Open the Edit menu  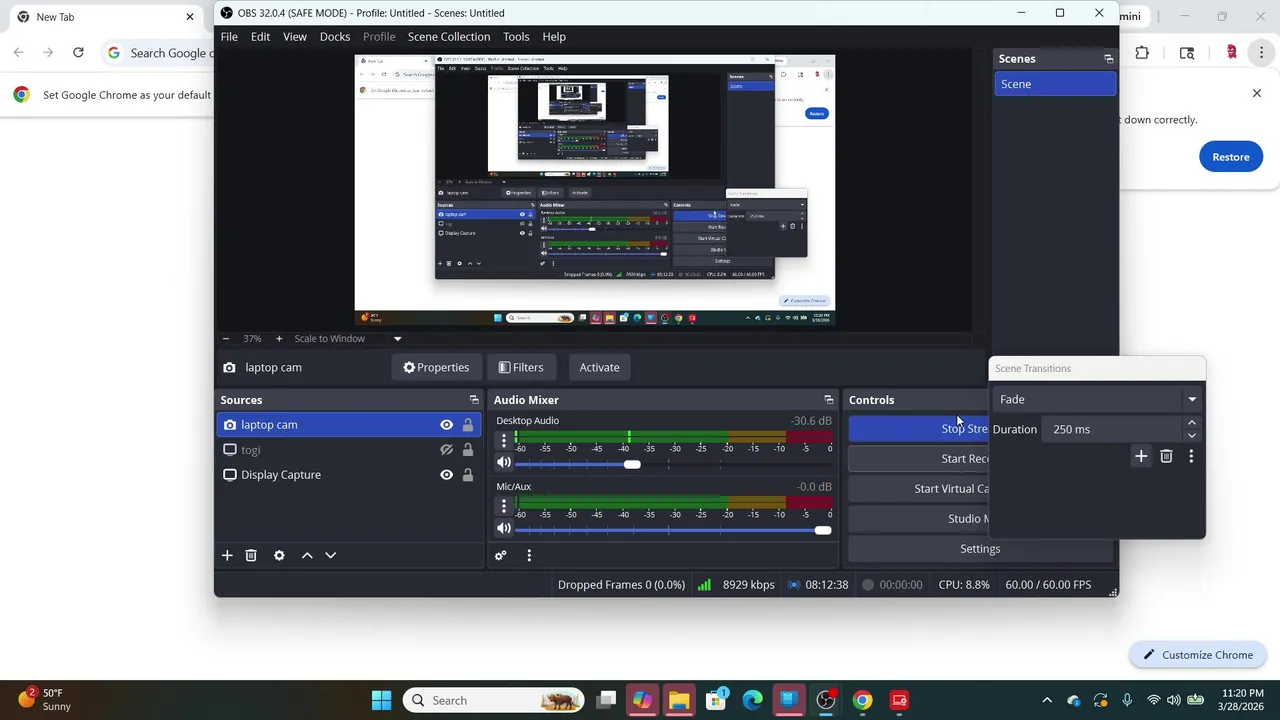pos(260,37)
